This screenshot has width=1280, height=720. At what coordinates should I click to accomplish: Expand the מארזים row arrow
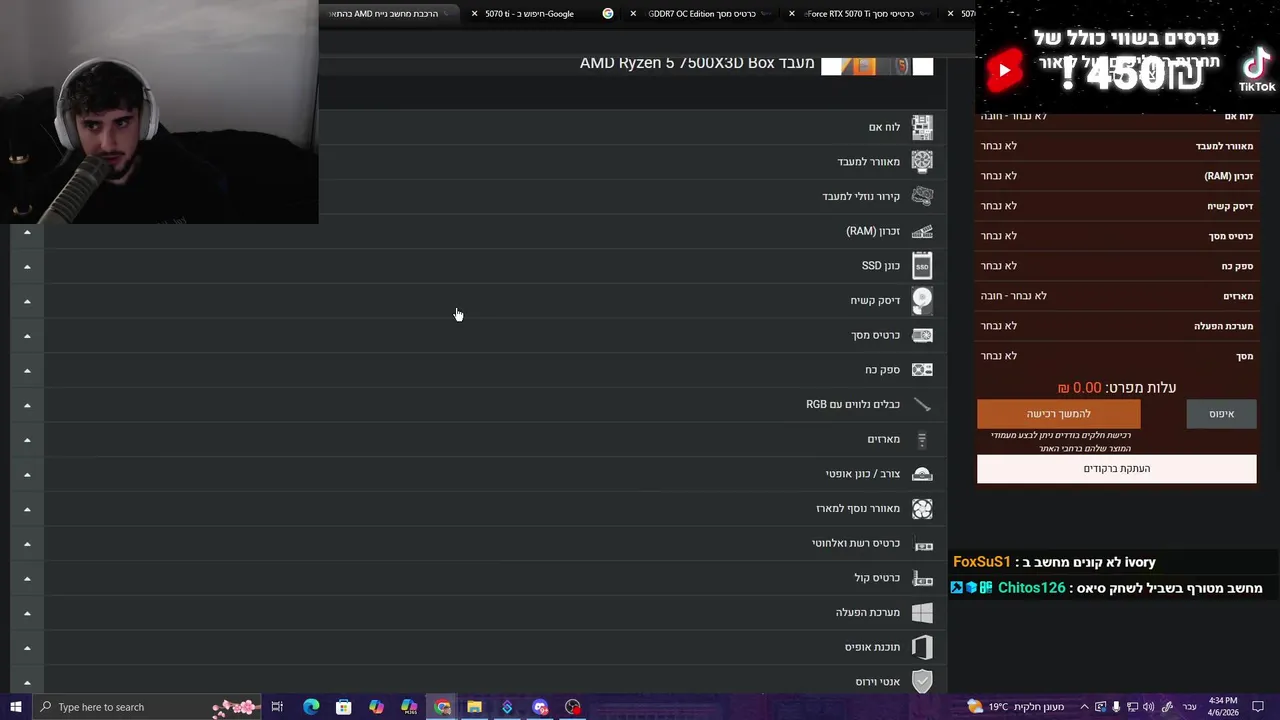pos(27,440)
